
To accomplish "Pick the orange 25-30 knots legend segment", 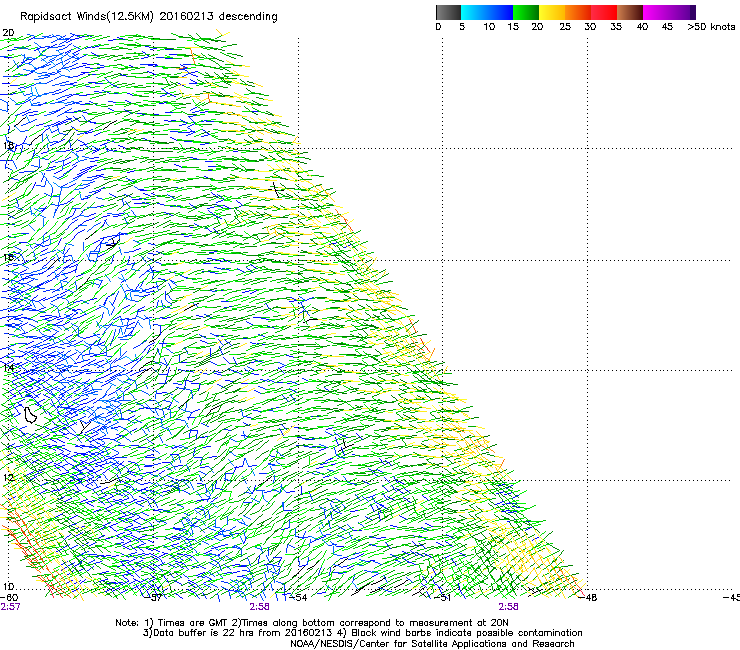I will [x=578, y=12].
